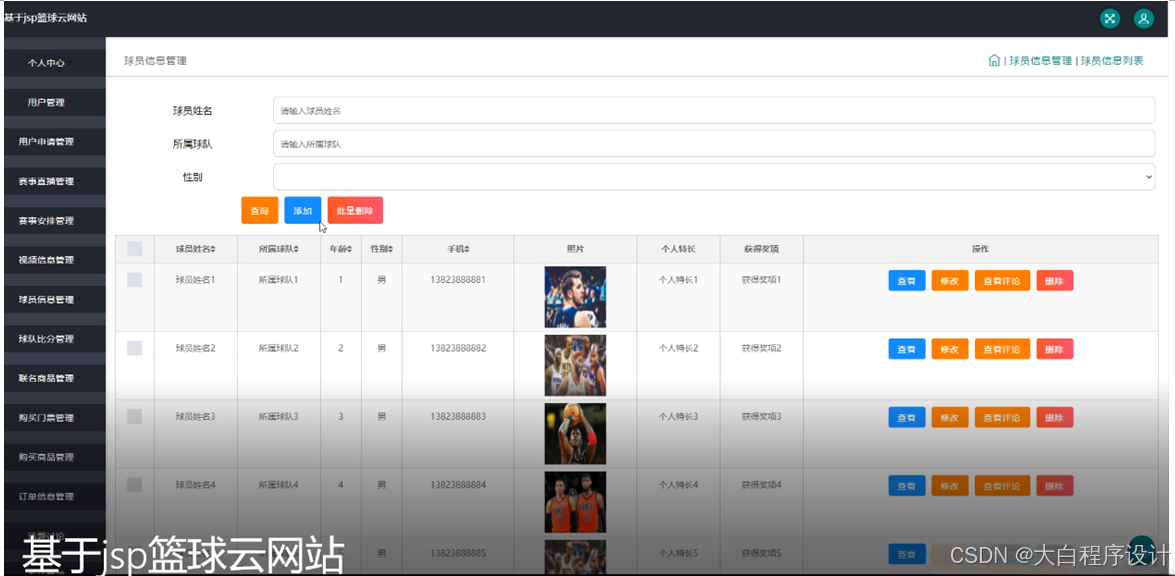Image resolution: width=1175 pixels, height=576 pixels.
Task: Open 赛事安排管理 menu item
Action: (55, 221)
